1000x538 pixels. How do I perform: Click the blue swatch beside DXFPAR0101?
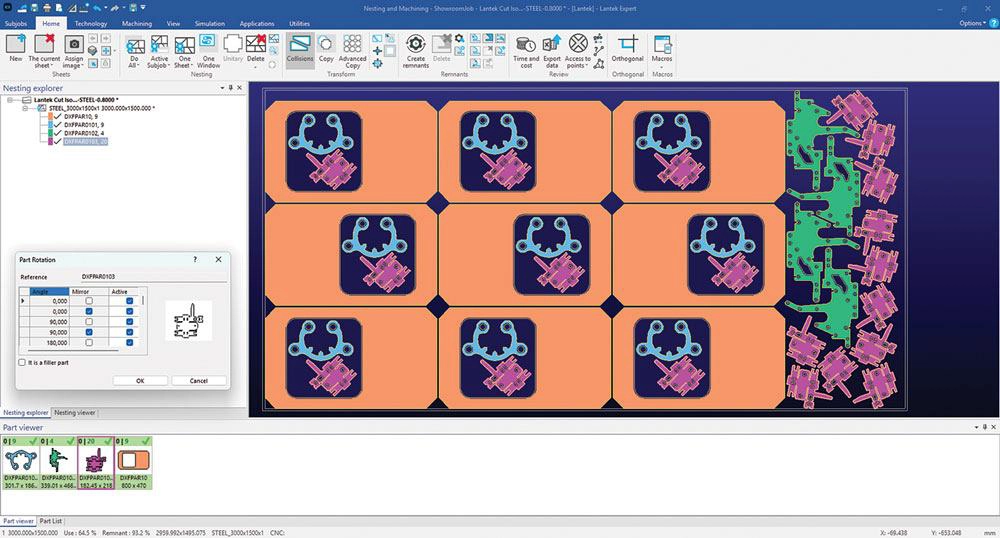point(50,125)
